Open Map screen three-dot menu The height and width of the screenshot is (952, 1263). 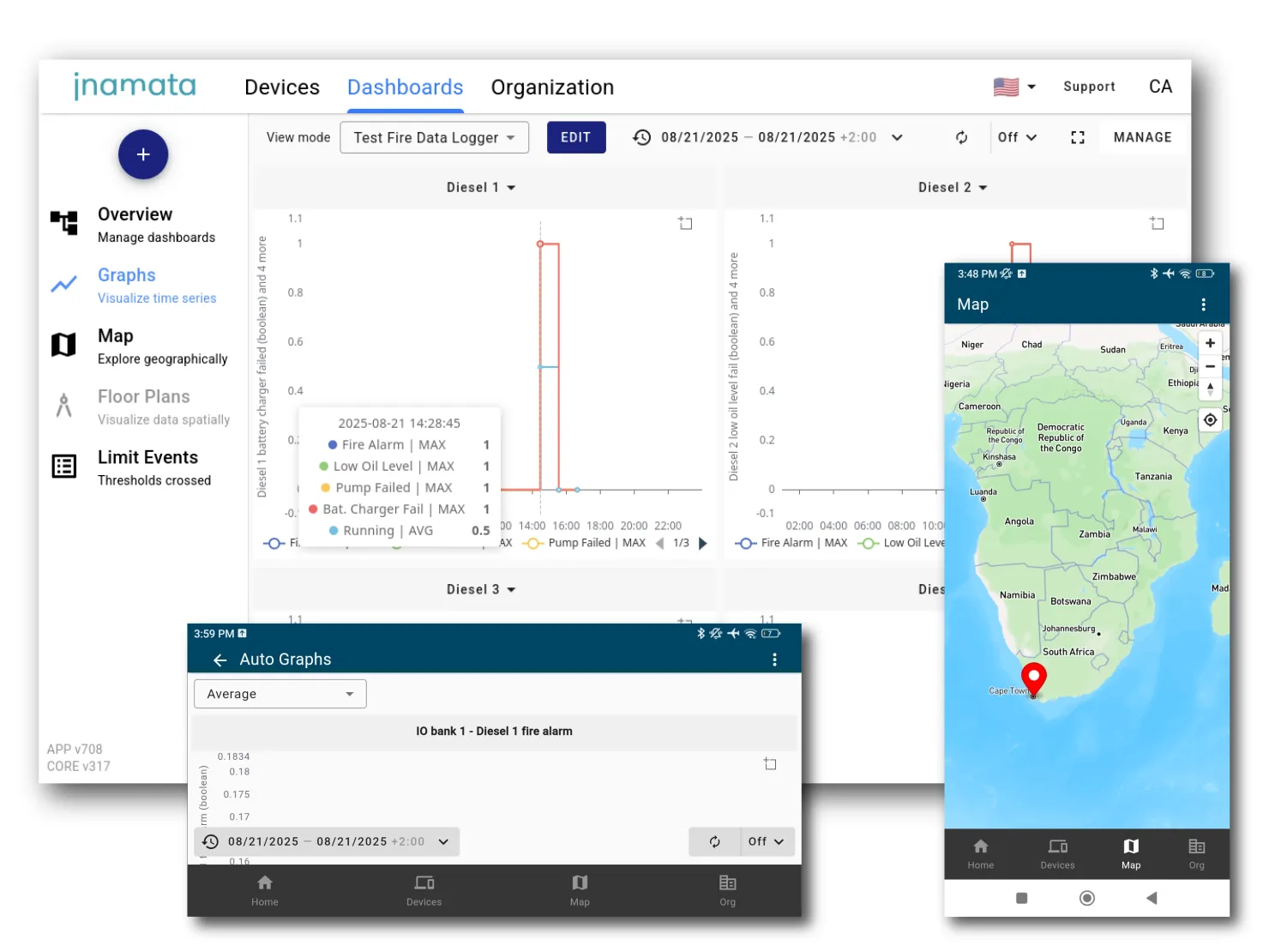[x=1203, y=304]
